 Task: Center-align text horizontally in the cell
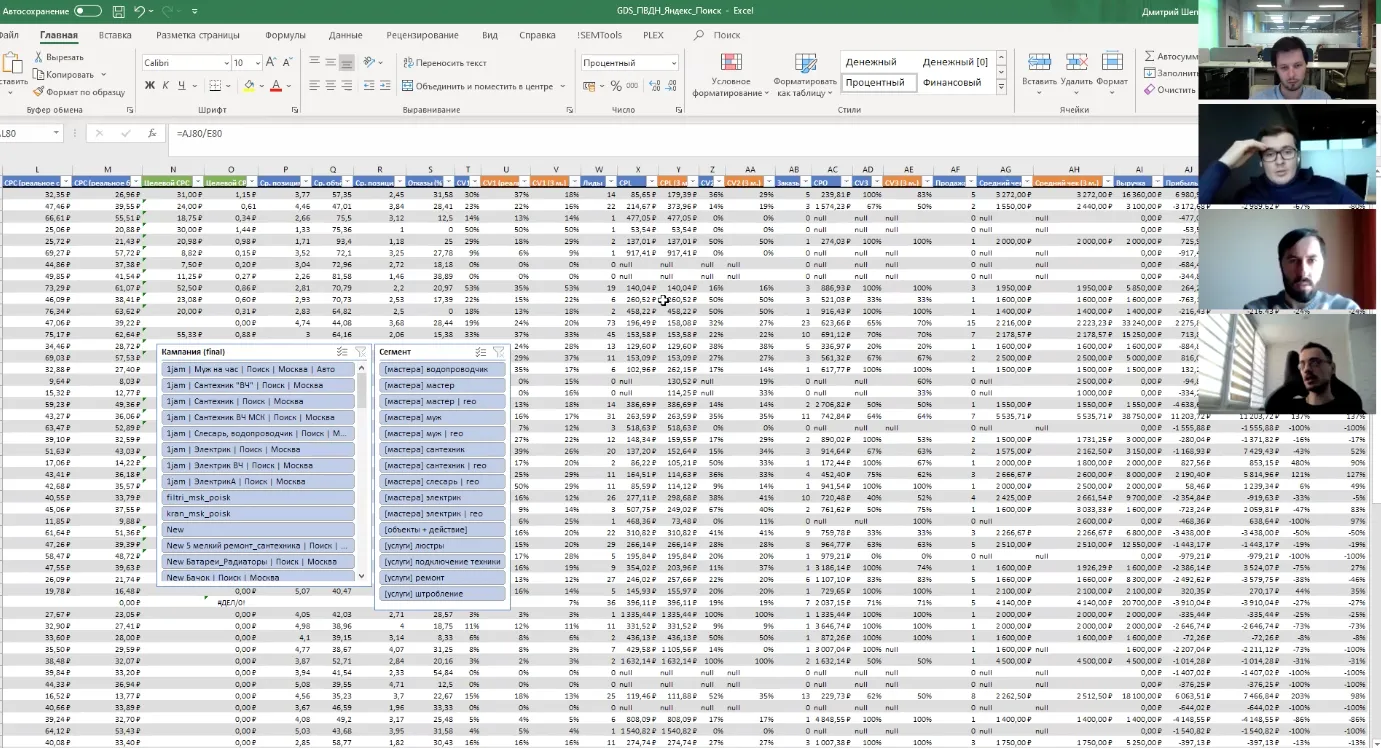tap(330, 85)
